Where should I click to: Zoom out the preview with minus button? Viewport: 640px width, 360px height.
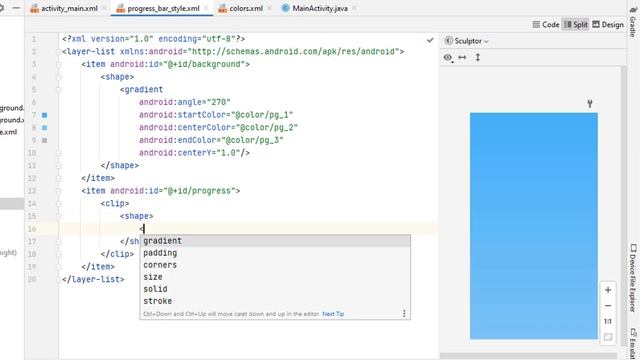coord(608,305)
